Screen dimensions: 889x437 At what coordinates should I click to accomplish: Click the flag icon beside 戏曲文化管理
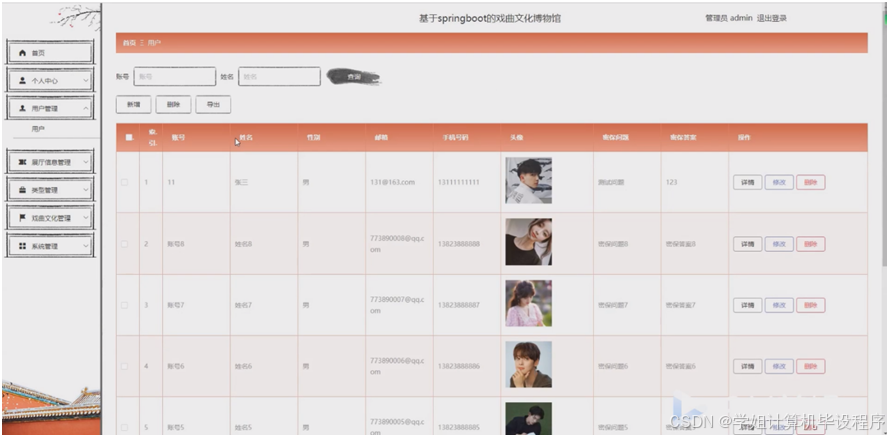pyautogui.click(x=23, y=218)
